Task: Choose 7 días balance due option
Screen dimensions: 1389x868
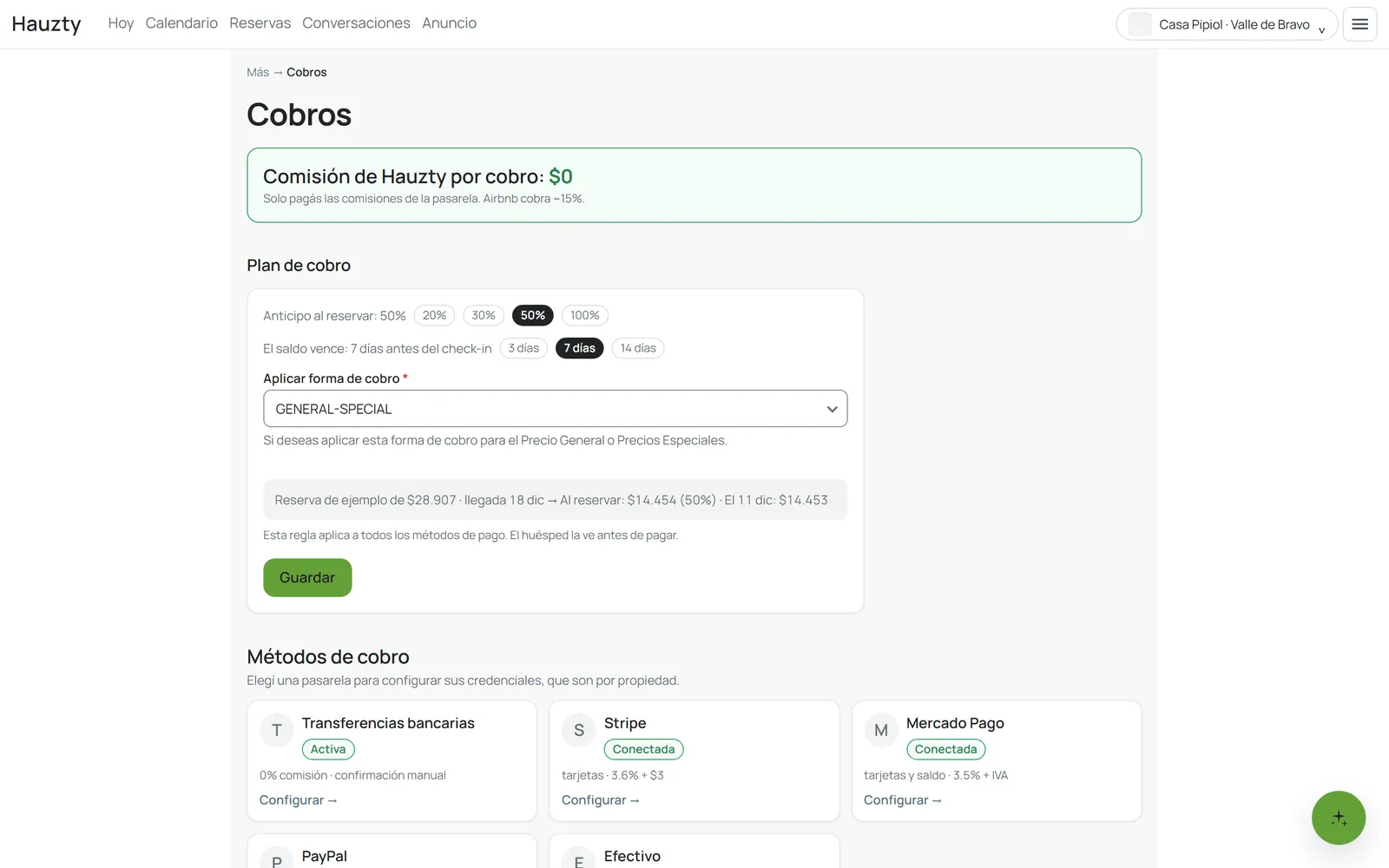Action: pyautogui.click(x=579, y=348)
